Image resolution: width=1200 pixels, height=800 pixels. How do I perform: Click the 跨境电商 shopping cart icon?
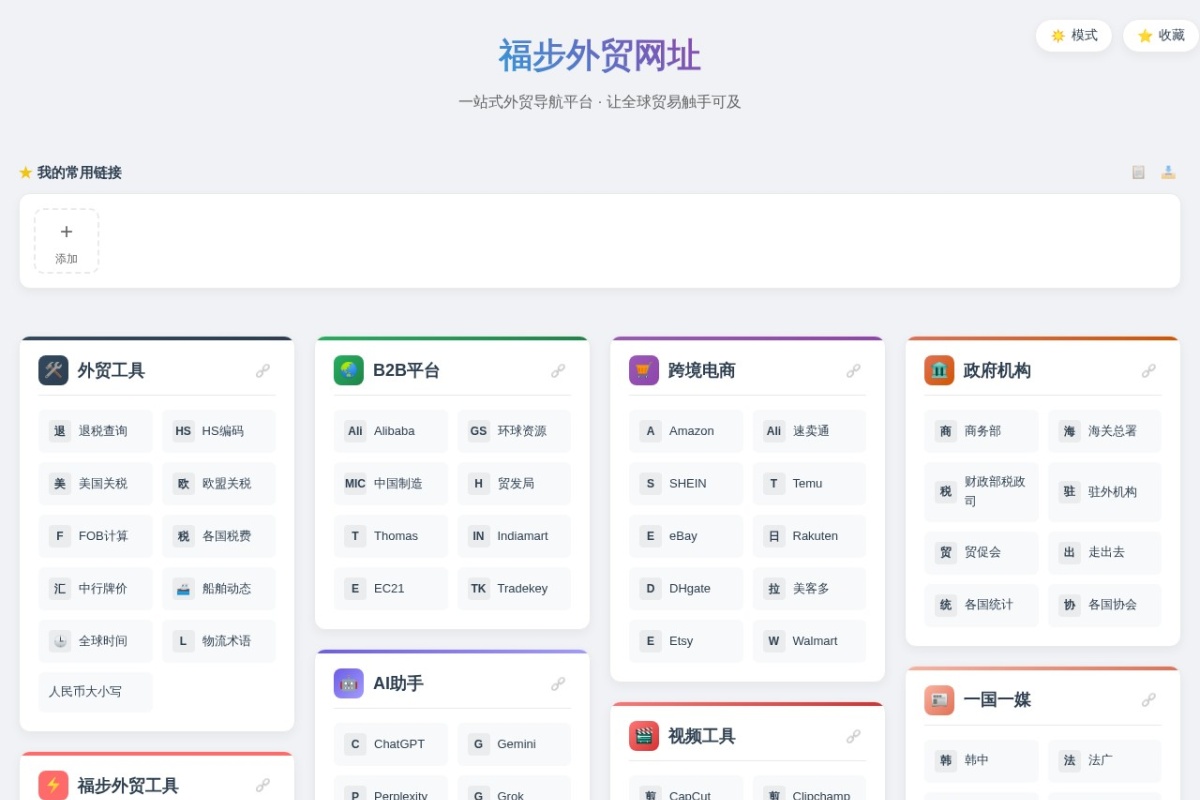pos(644,370)
